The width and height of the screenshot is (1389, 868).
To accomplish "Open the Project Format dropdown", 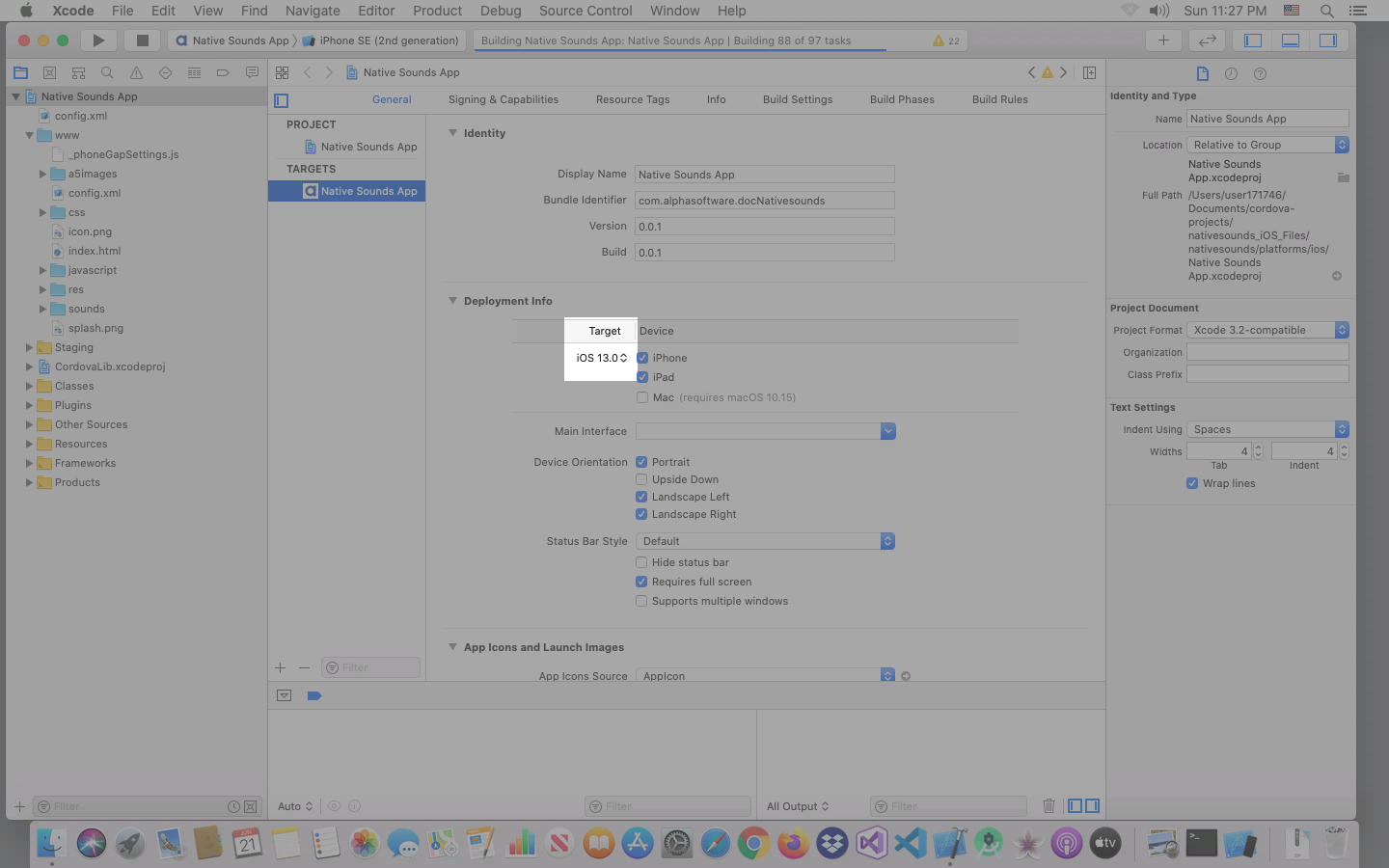I will (1267, 330).
